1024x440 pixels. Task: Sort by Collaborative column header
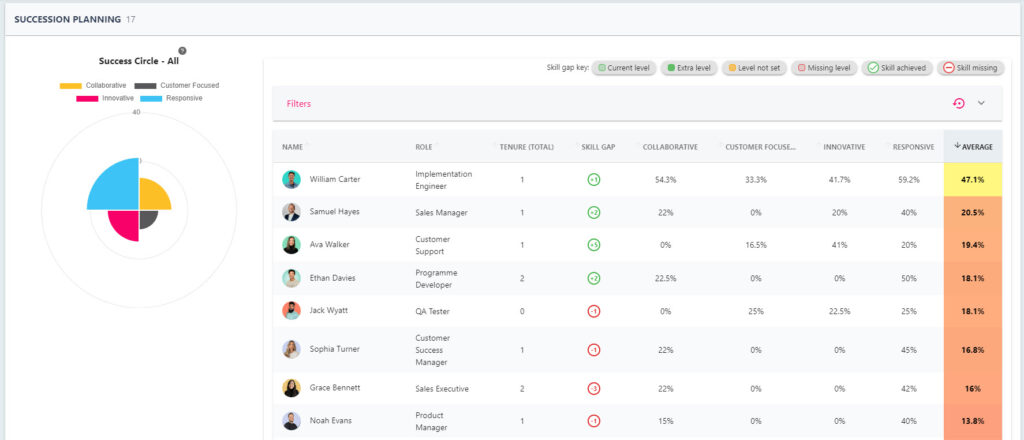point(670,147)
